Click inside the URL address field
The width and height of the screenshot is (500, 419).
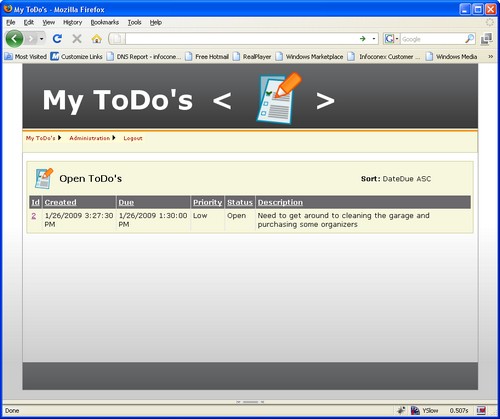(241, 39)
